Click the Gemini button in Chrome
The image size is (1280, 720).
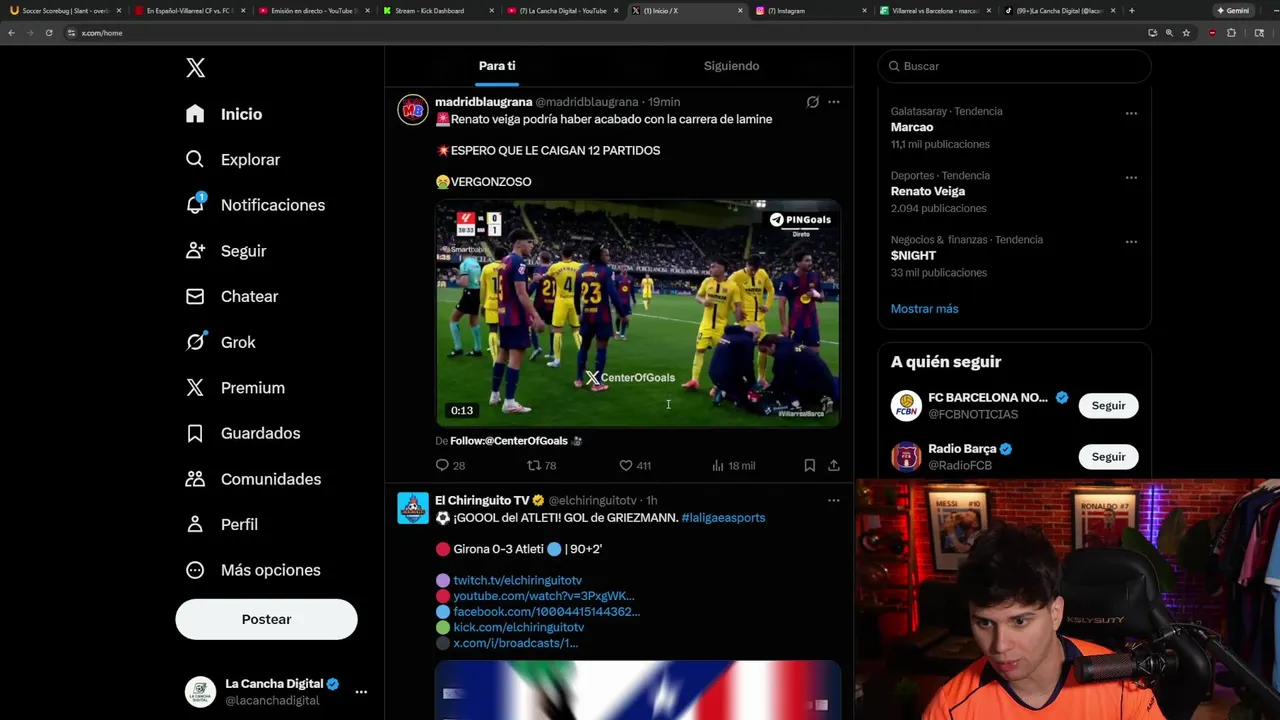tap(1233, 11)
